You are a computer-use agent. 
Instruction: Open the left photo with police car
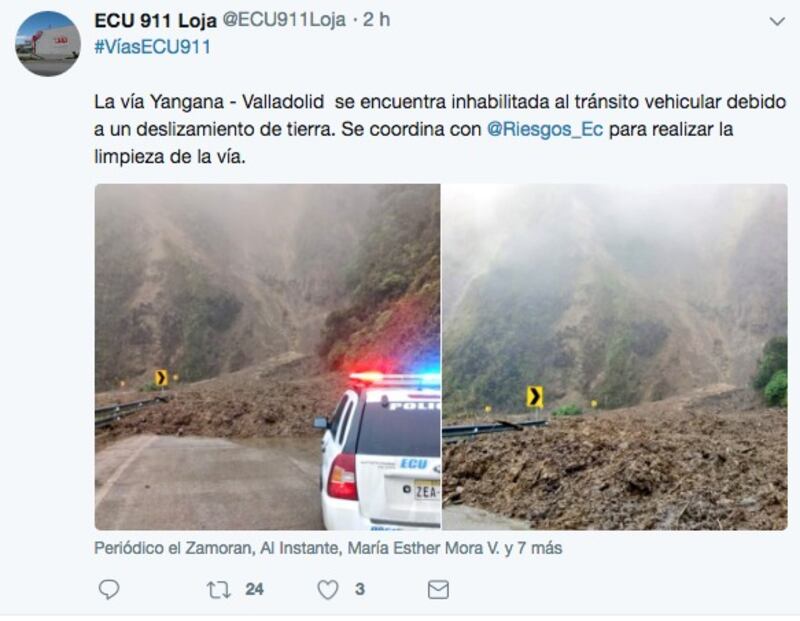coord(267,357)
